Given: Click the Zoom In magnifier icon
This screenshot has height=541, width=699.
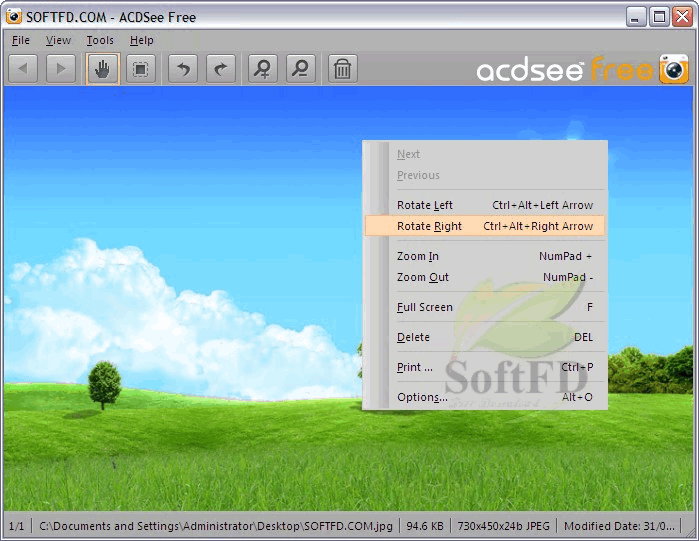Looking at the screenshot, I should coord(263,69).
